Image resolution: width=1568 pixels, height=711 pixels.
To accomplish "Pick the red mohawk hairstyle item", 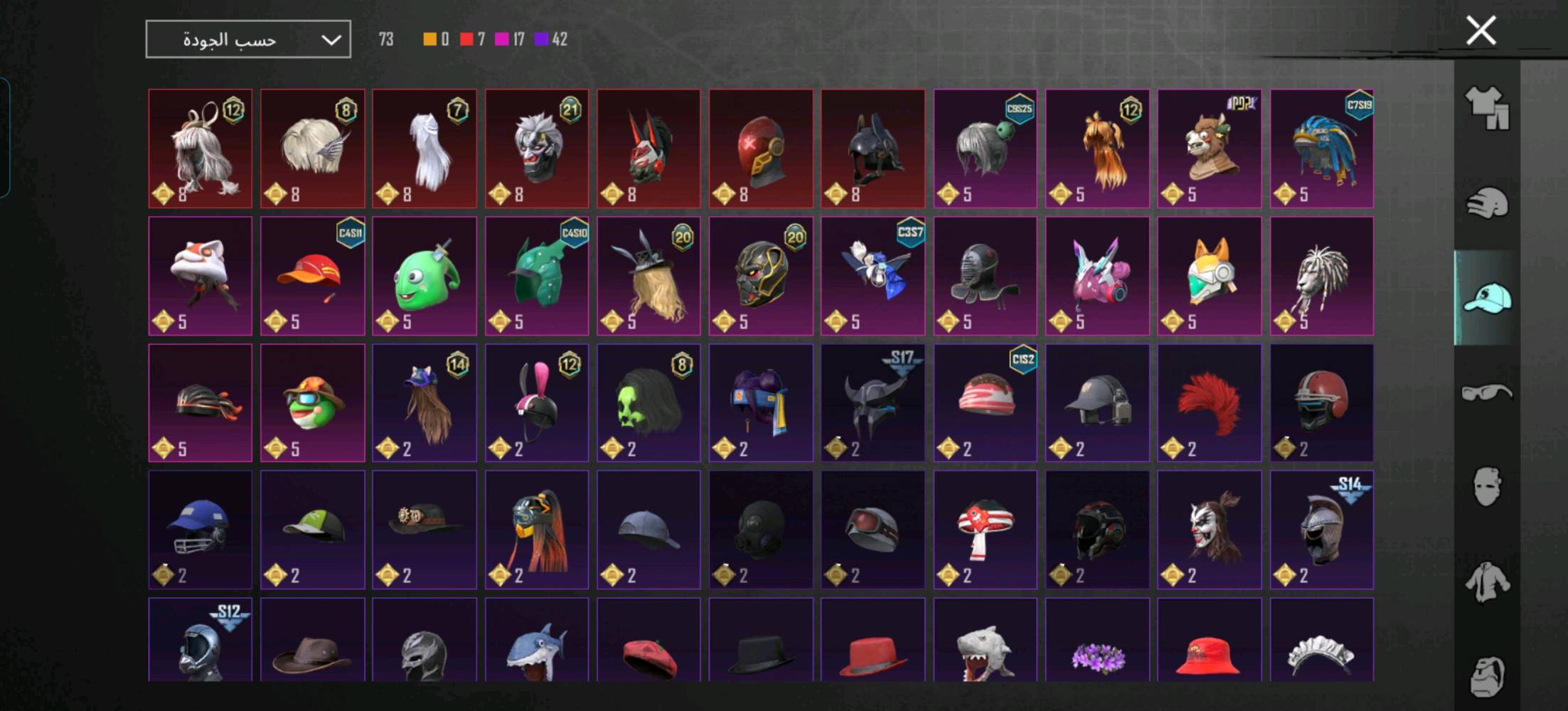I will [x=1210, y=403].
